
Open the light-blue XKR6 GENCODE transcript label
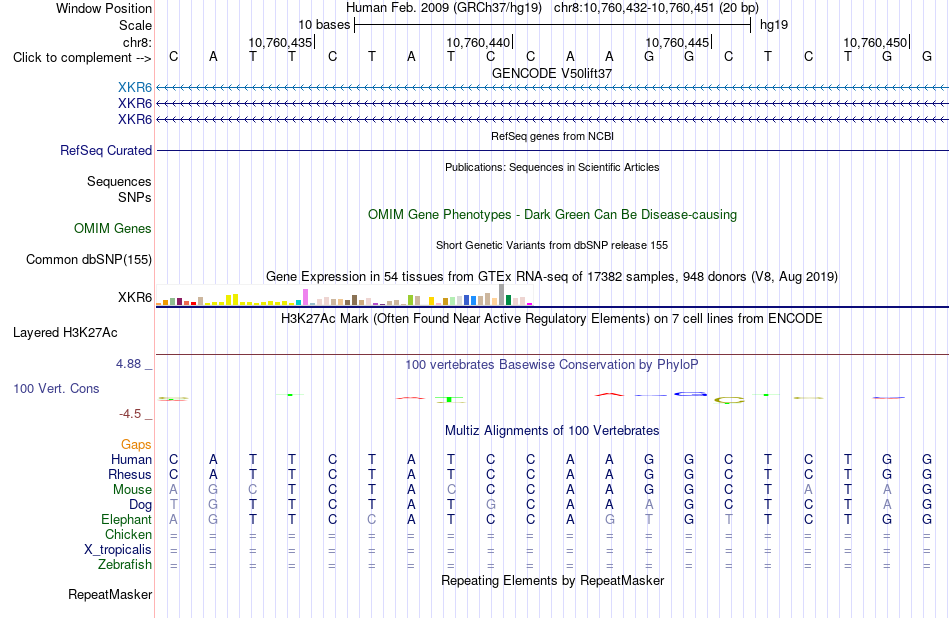pyautogui.click(x=135, y=88)
